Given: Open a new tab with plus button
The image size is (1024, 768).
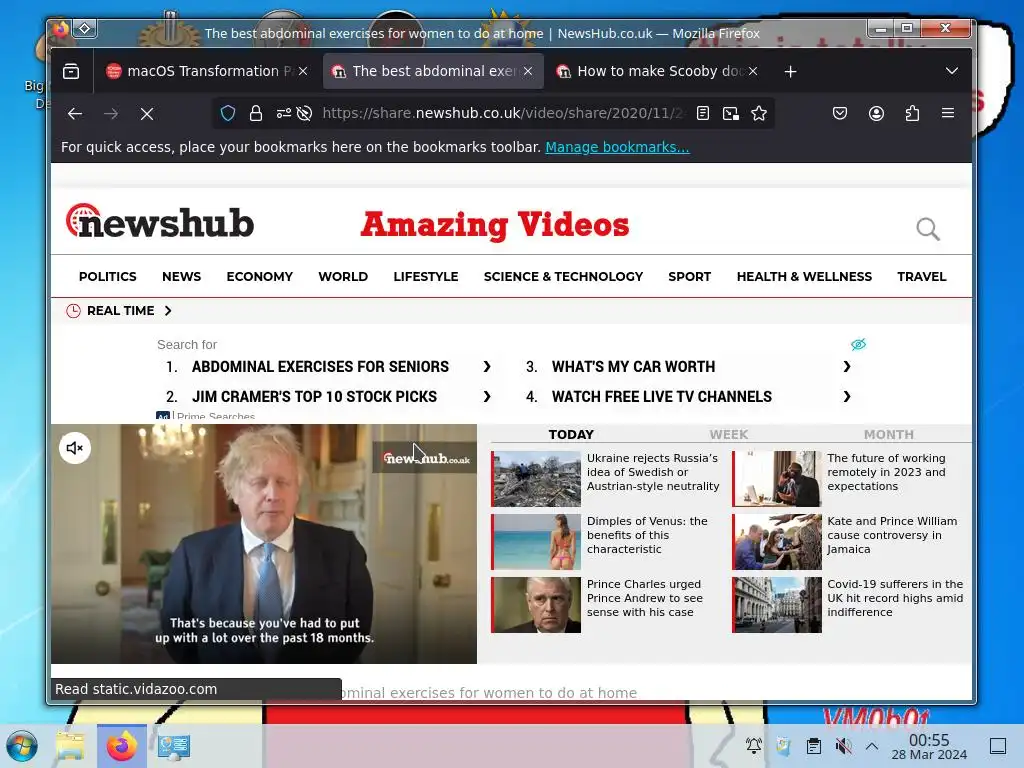Looking at the screenshot, I should point(790,71).
